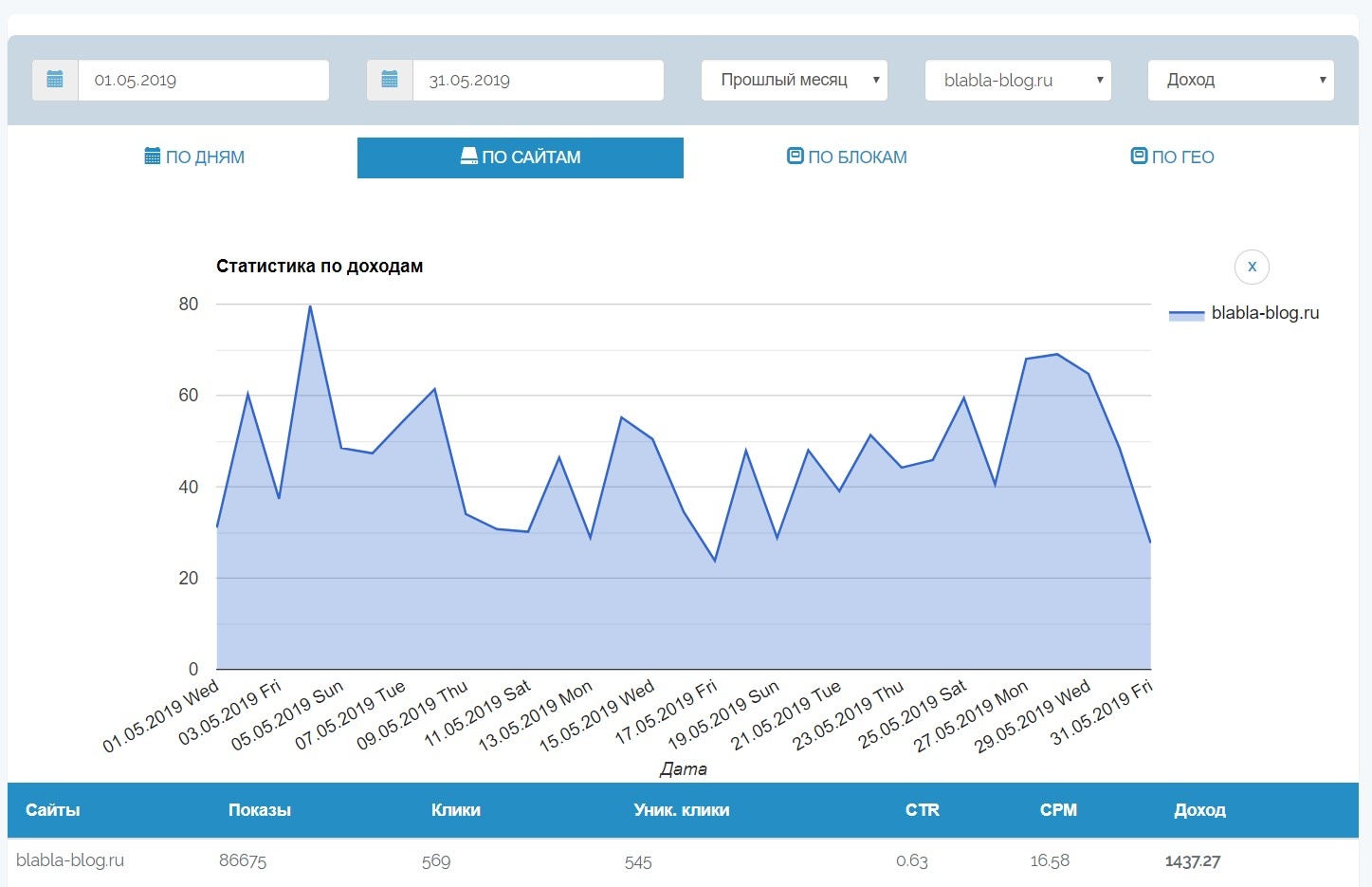Sort table by Показы column header
Screen dimensions: 1372x887
(x=259, y=810)
